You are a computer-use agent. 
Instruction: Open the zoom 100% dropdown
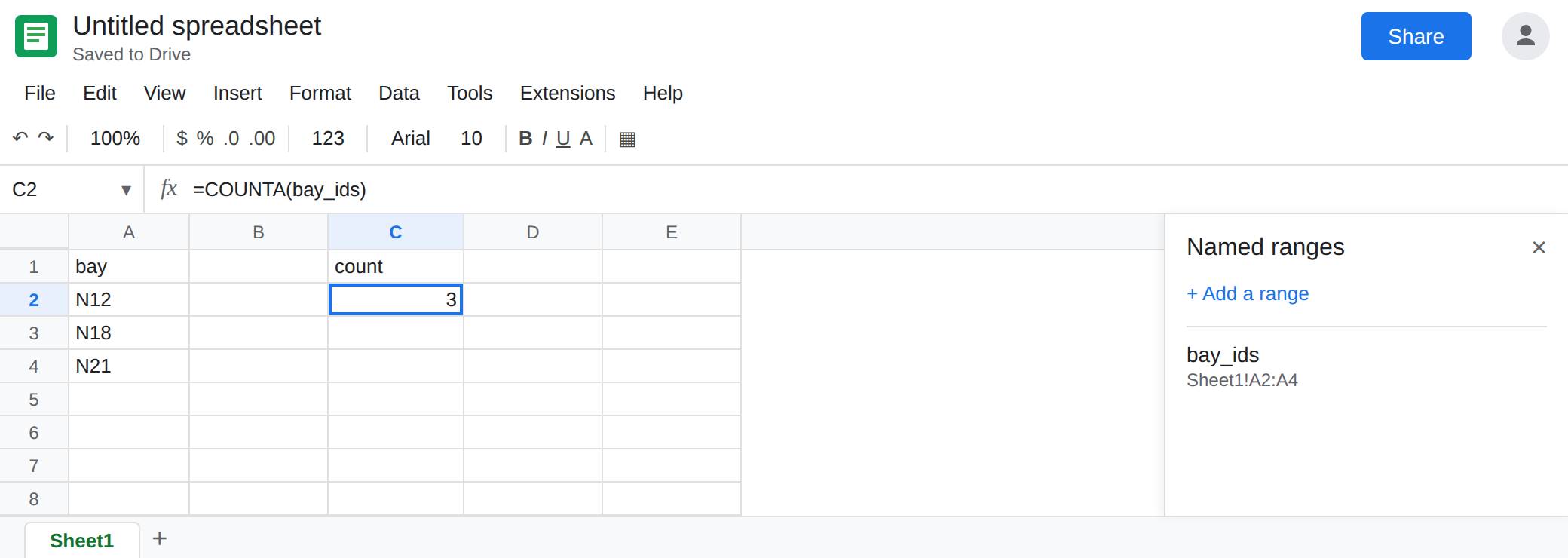[115, 139]
